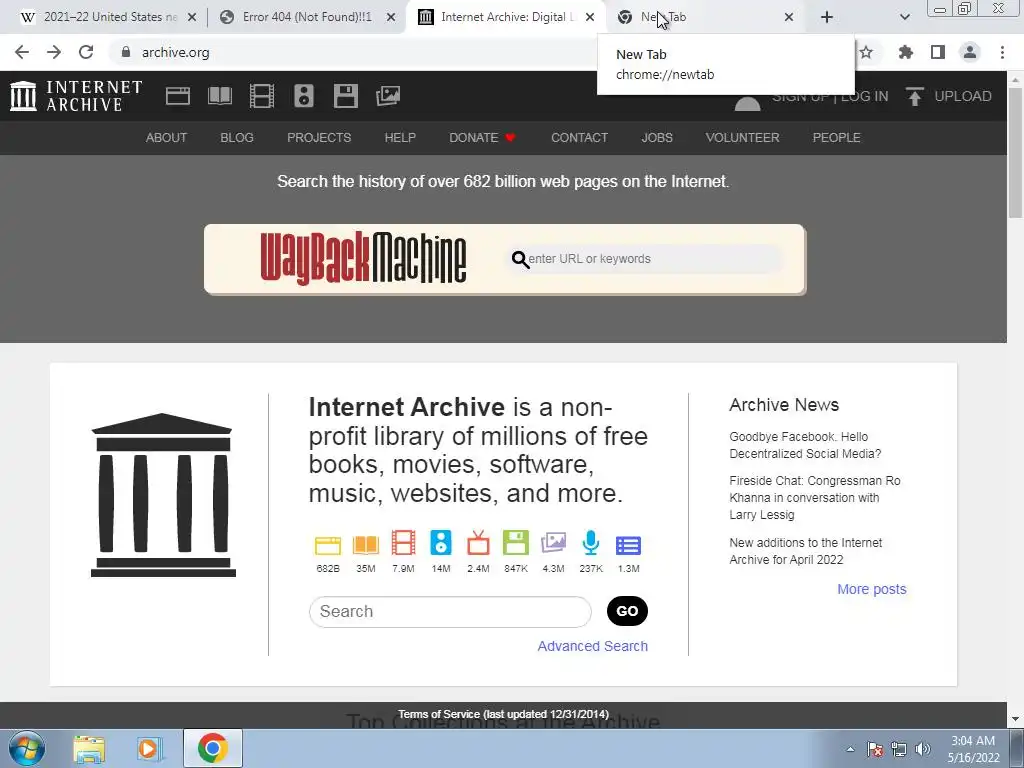Open the 2.4M TV collection icon
This screenshot has height=768, width=1024.
pos(478,543)
